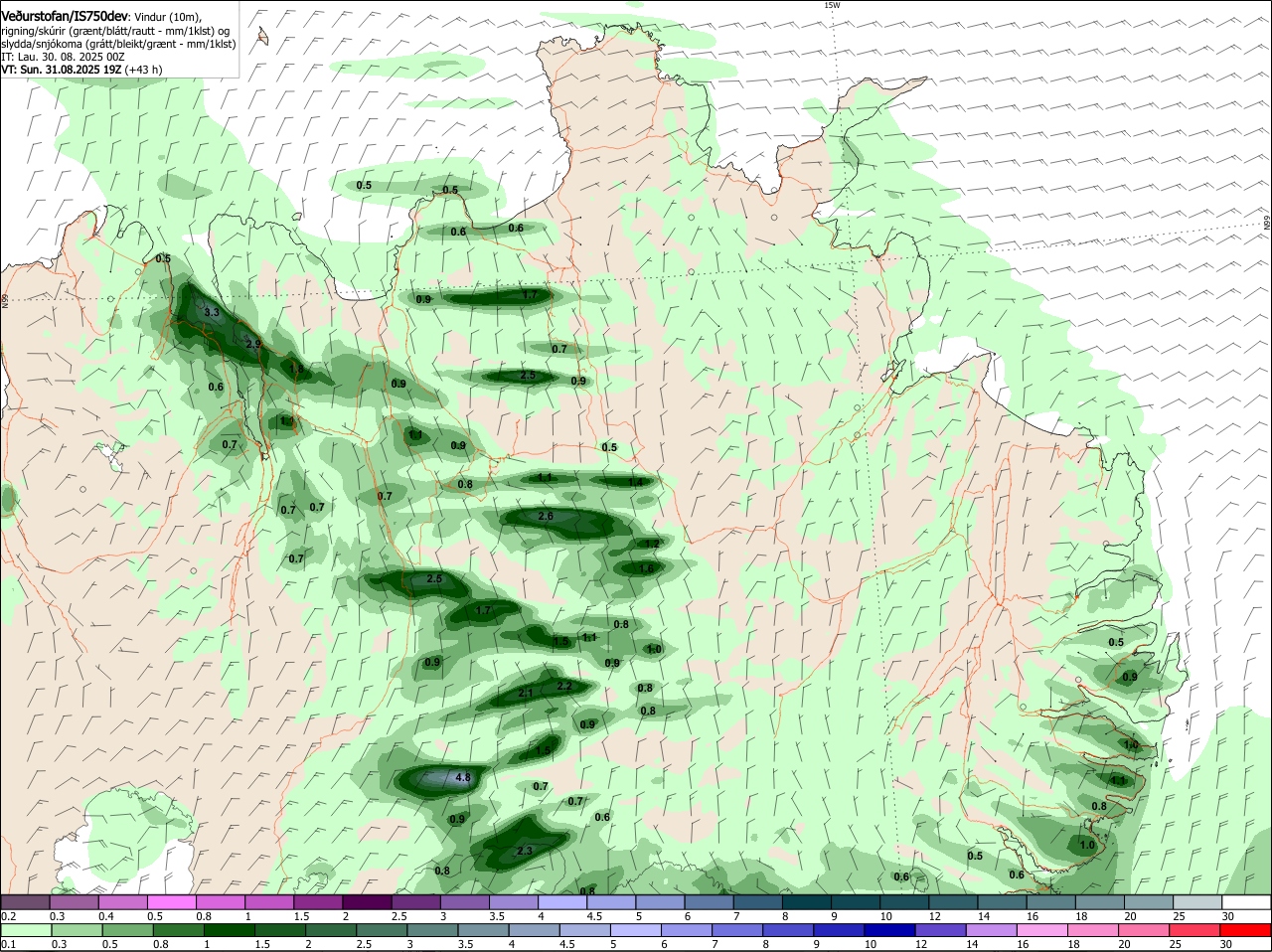Select the bright red swatch above 30 in the lower scale
The height and width of the screenshot is (952, 1272).
pyautogui.click(x=1245, y=929)
